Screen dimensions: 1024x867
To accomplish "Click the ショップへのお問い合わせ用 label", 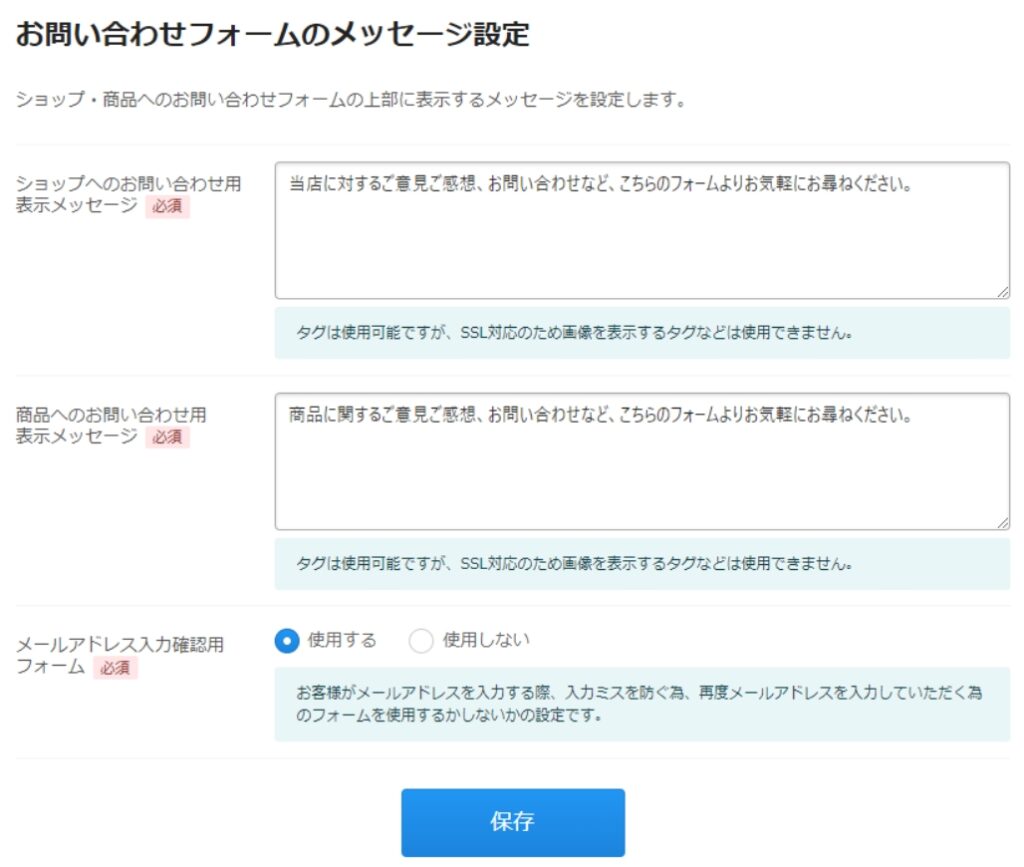I will pyautogui.click(x=129, y=184).
